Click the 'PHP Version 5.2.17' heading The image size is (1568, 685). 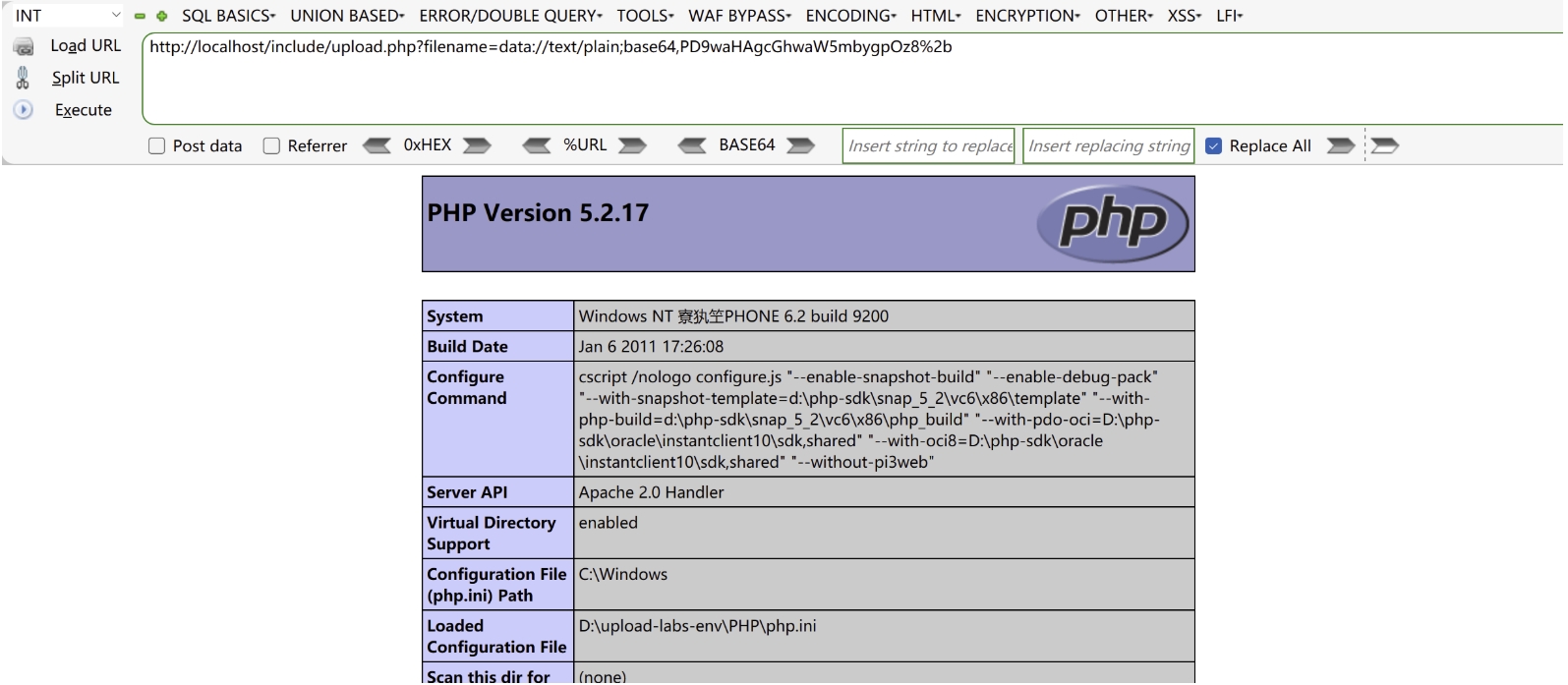click(538, 213)
